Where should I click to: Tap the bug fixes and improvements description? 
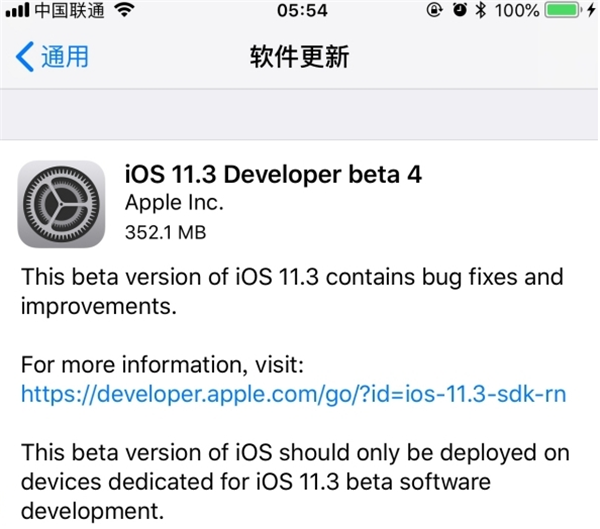(x=292, y=290)
